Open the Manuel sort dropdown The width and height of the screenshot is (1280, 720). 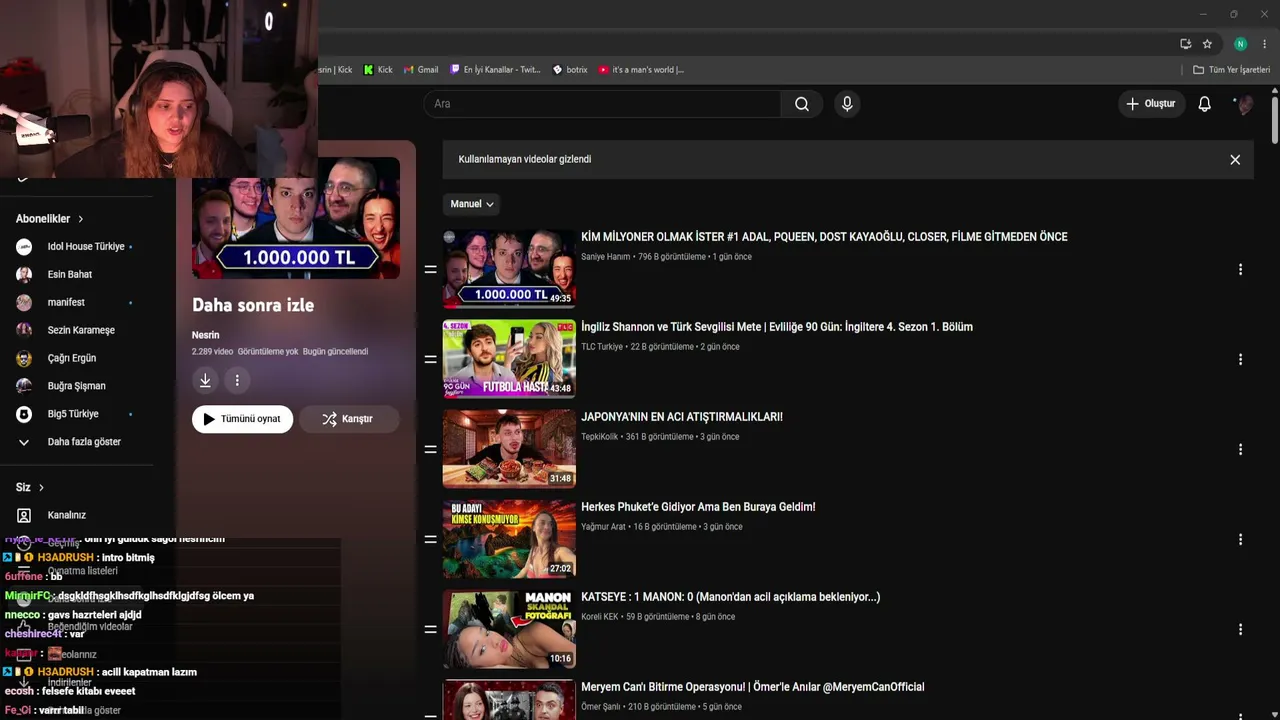point(471,204)
